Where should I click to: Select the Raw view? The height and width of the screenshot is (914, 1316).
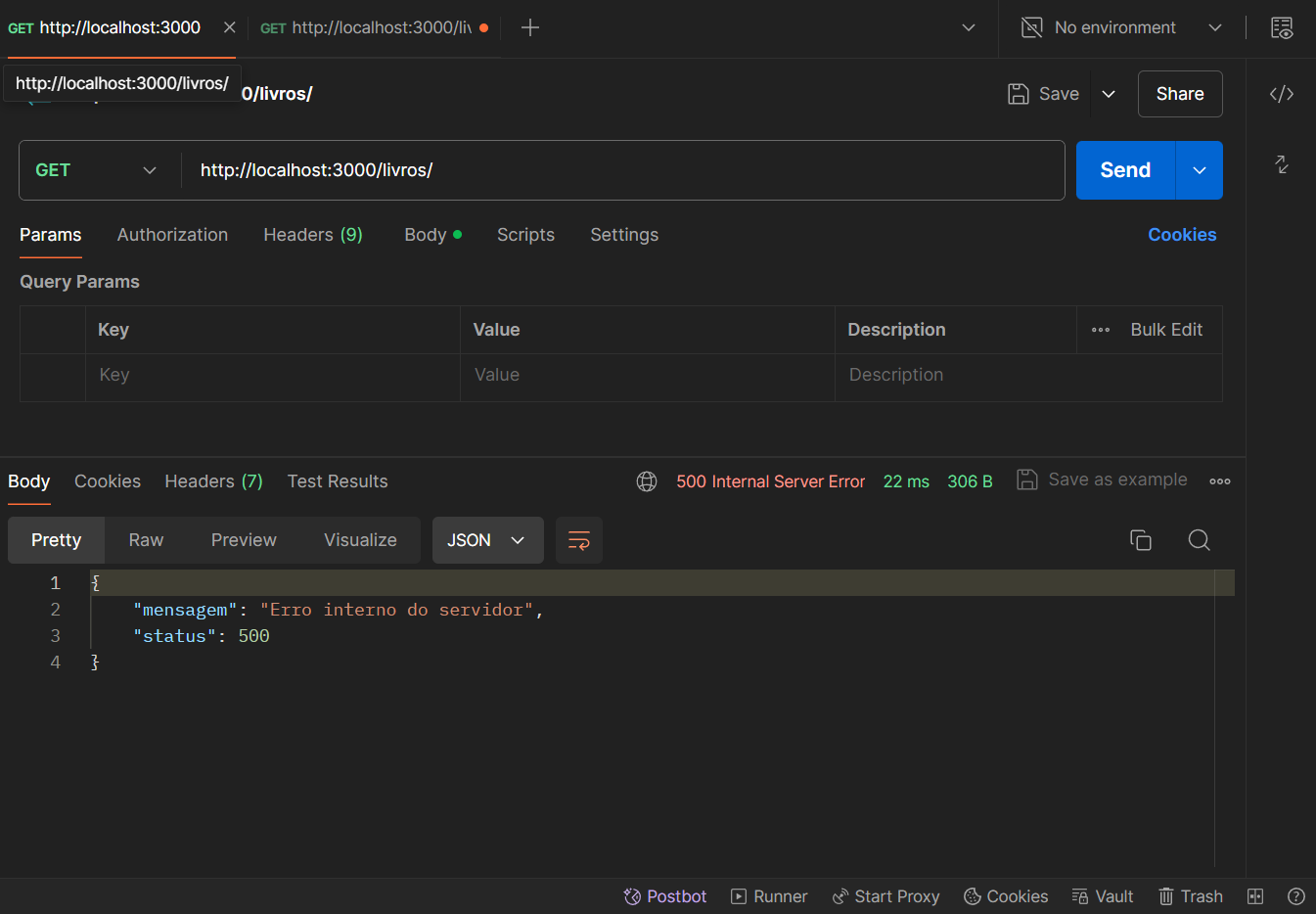[146, 540]
